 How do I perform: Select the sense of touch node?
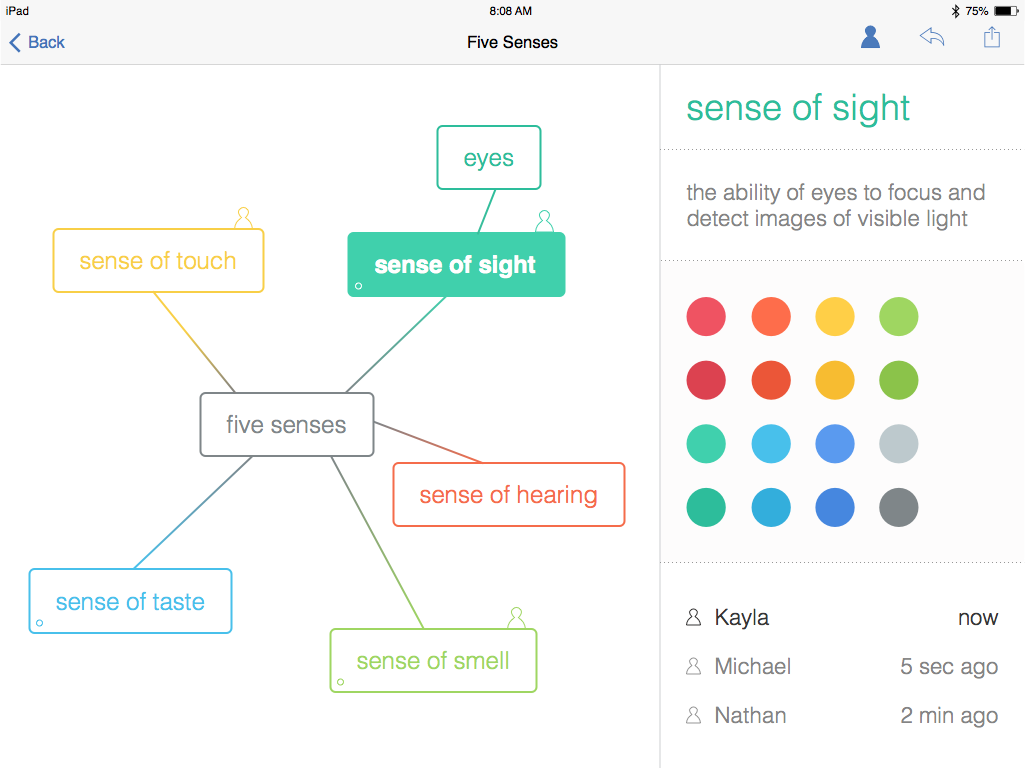pyautogui.click(x=158, y=260)
